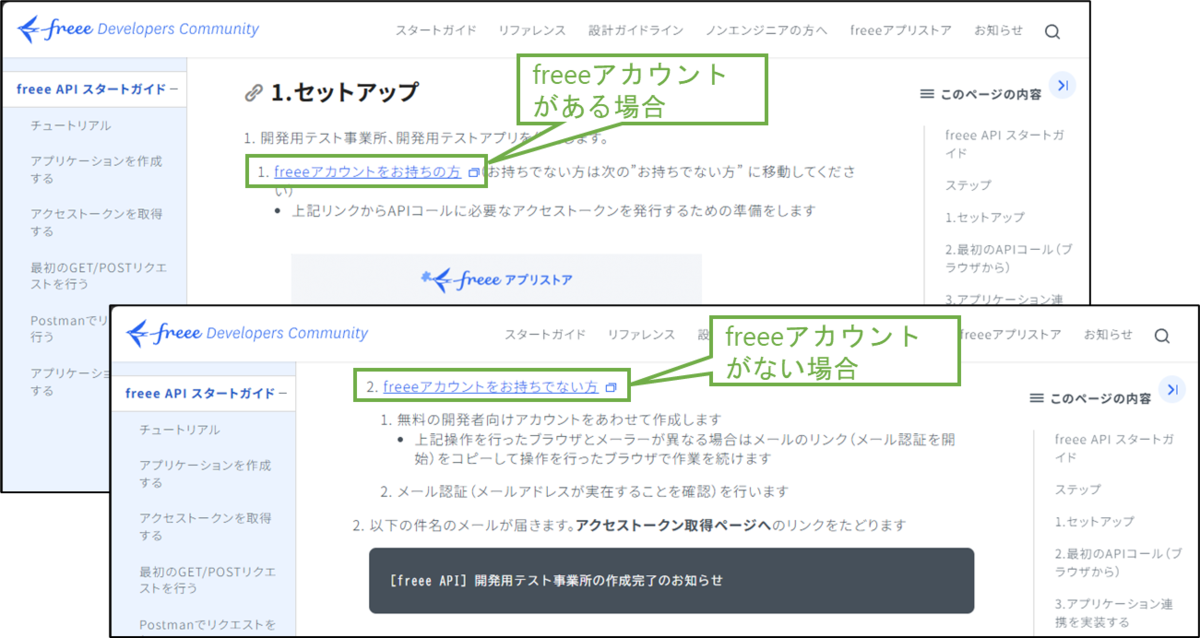Click the search icon in the front window
This screenshot has height=638, width=1200.
[1162, 335]
